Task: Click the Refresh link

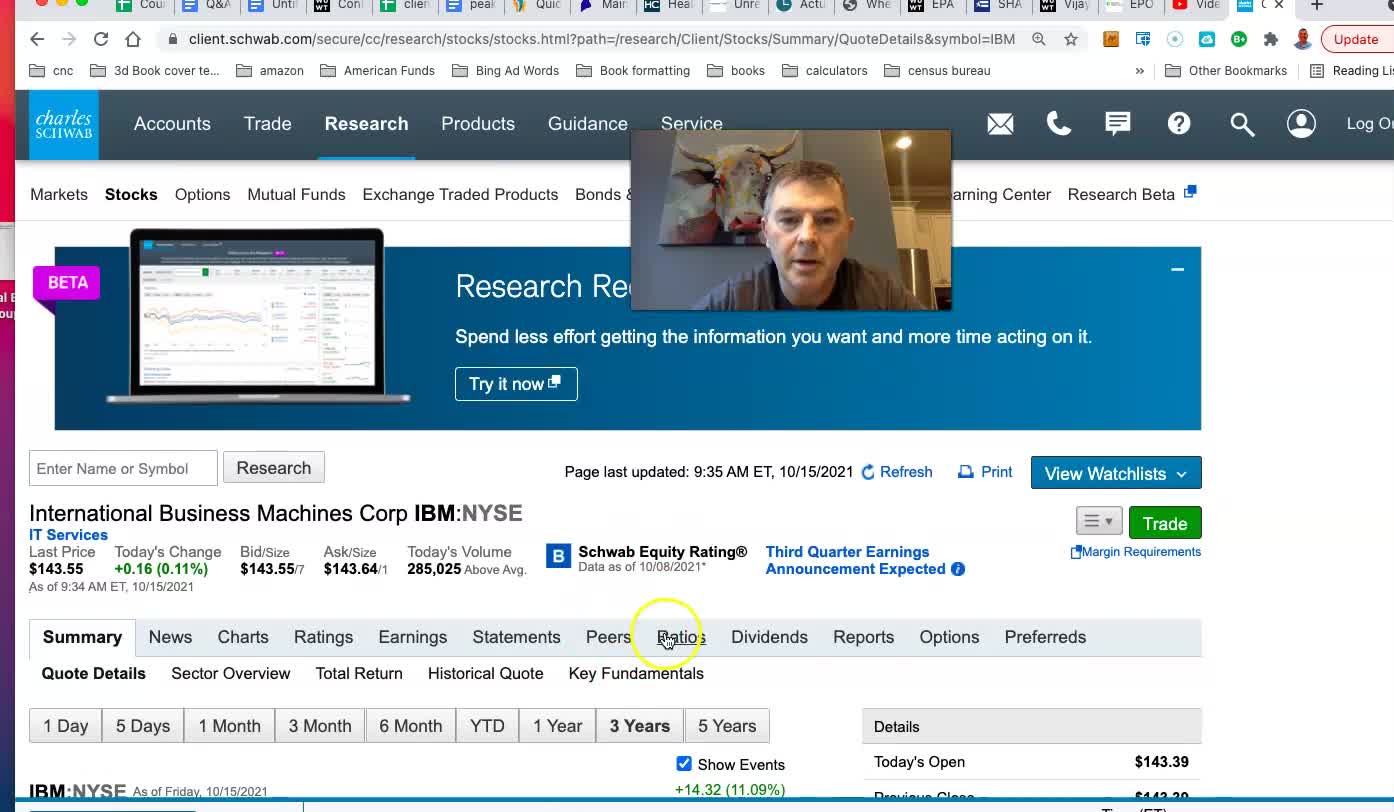Action: point(897,472)
